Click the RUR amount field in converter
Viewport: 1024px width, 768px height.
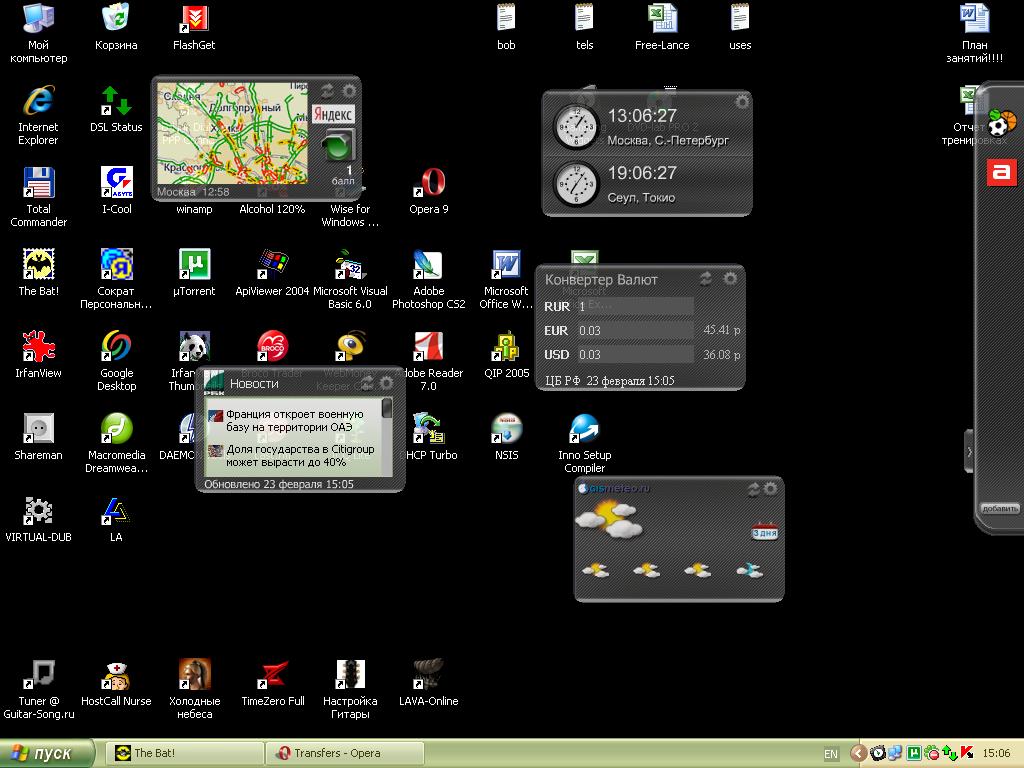coord(635,307)
